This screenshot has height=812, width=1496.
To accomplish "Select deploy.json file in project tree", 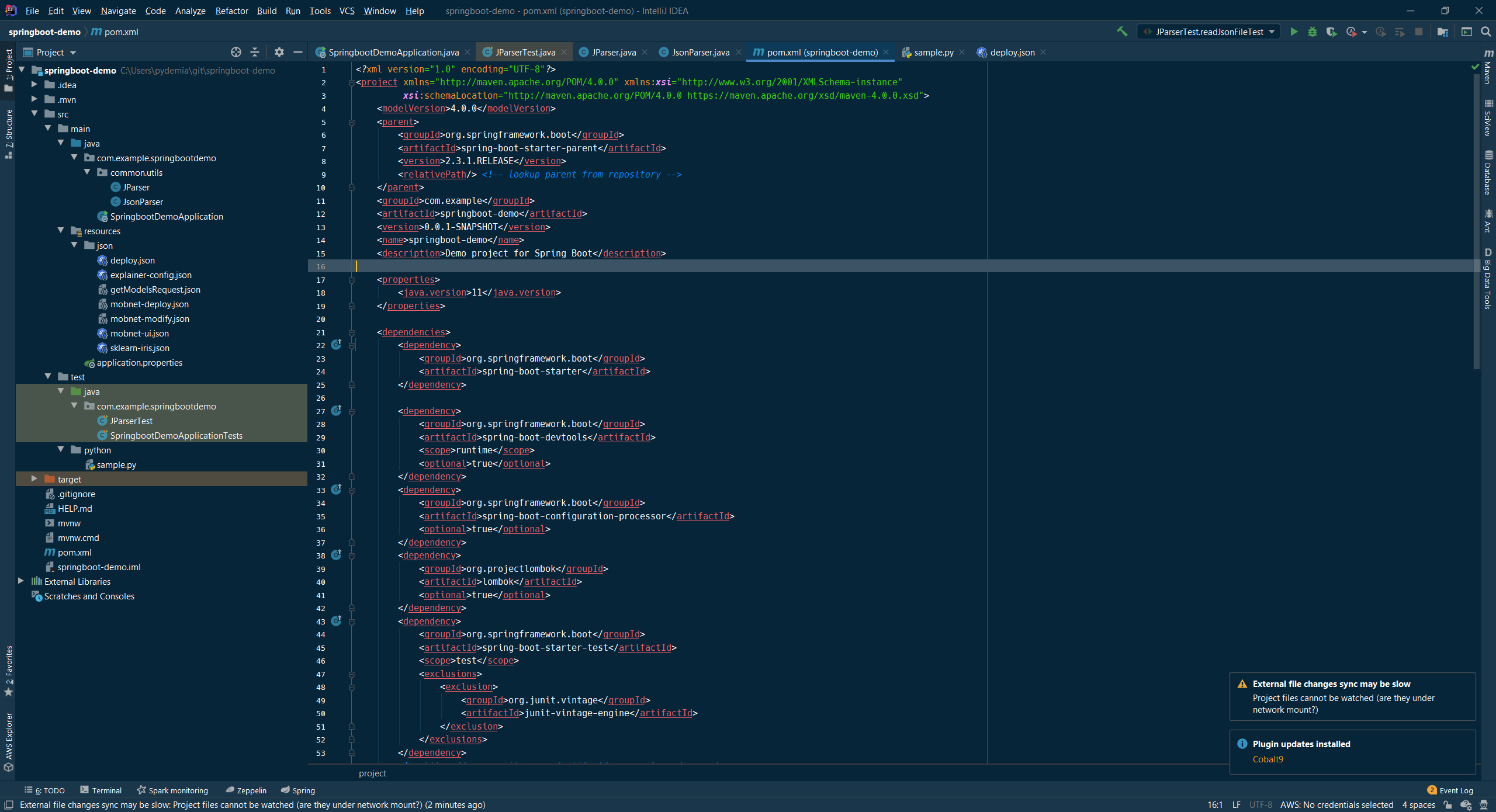I will click(132, 261).
